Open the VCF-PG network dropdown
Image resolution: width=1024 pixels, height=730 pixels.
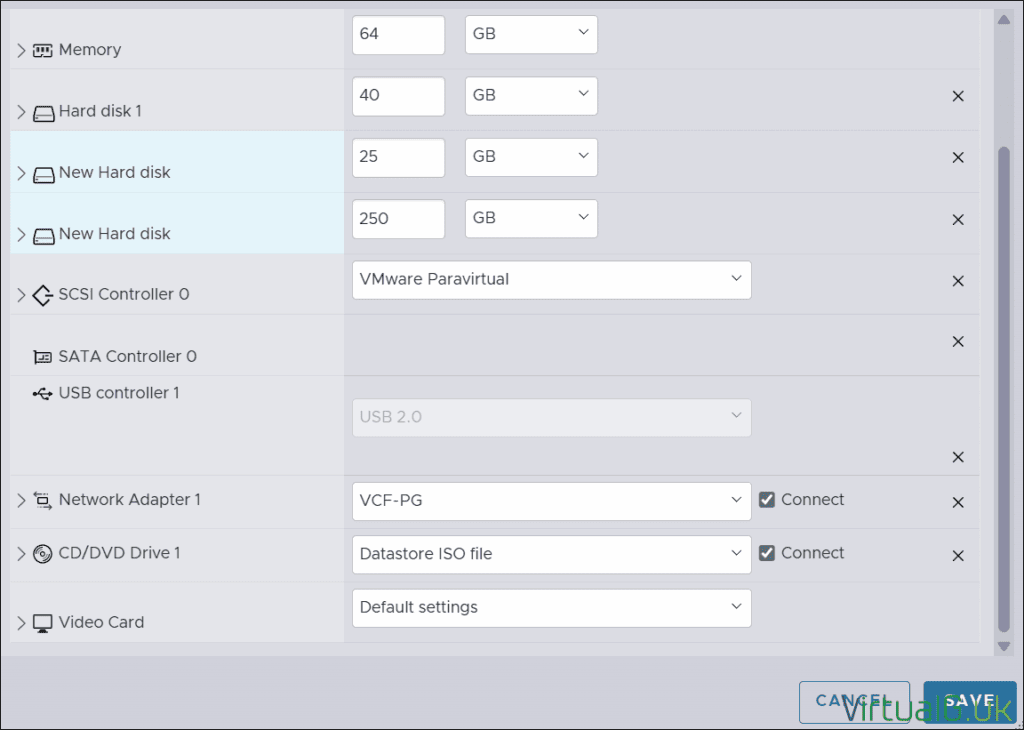click(551, 501)
